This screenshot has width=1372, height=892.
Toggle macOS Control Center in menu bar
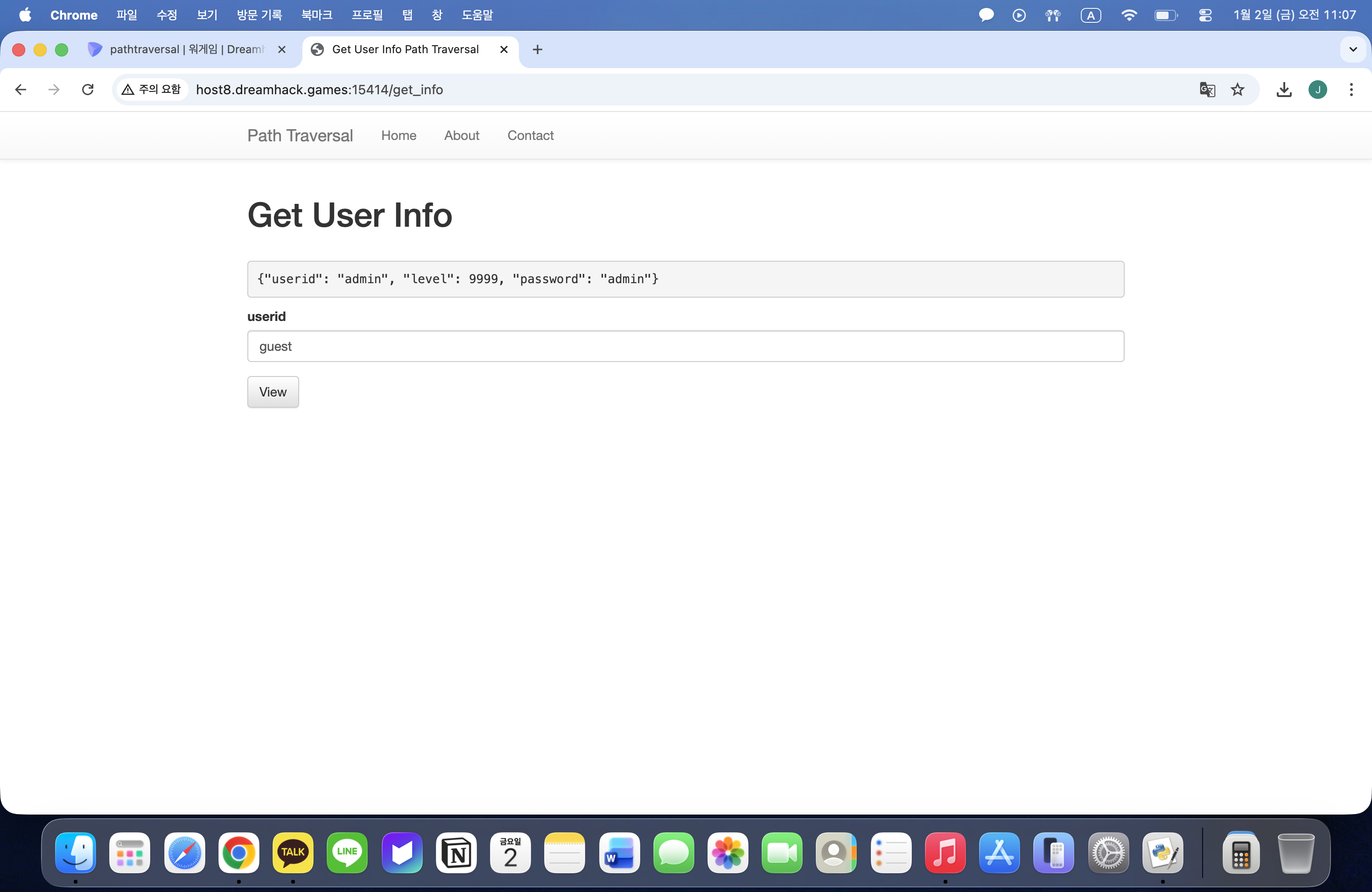1205,15
